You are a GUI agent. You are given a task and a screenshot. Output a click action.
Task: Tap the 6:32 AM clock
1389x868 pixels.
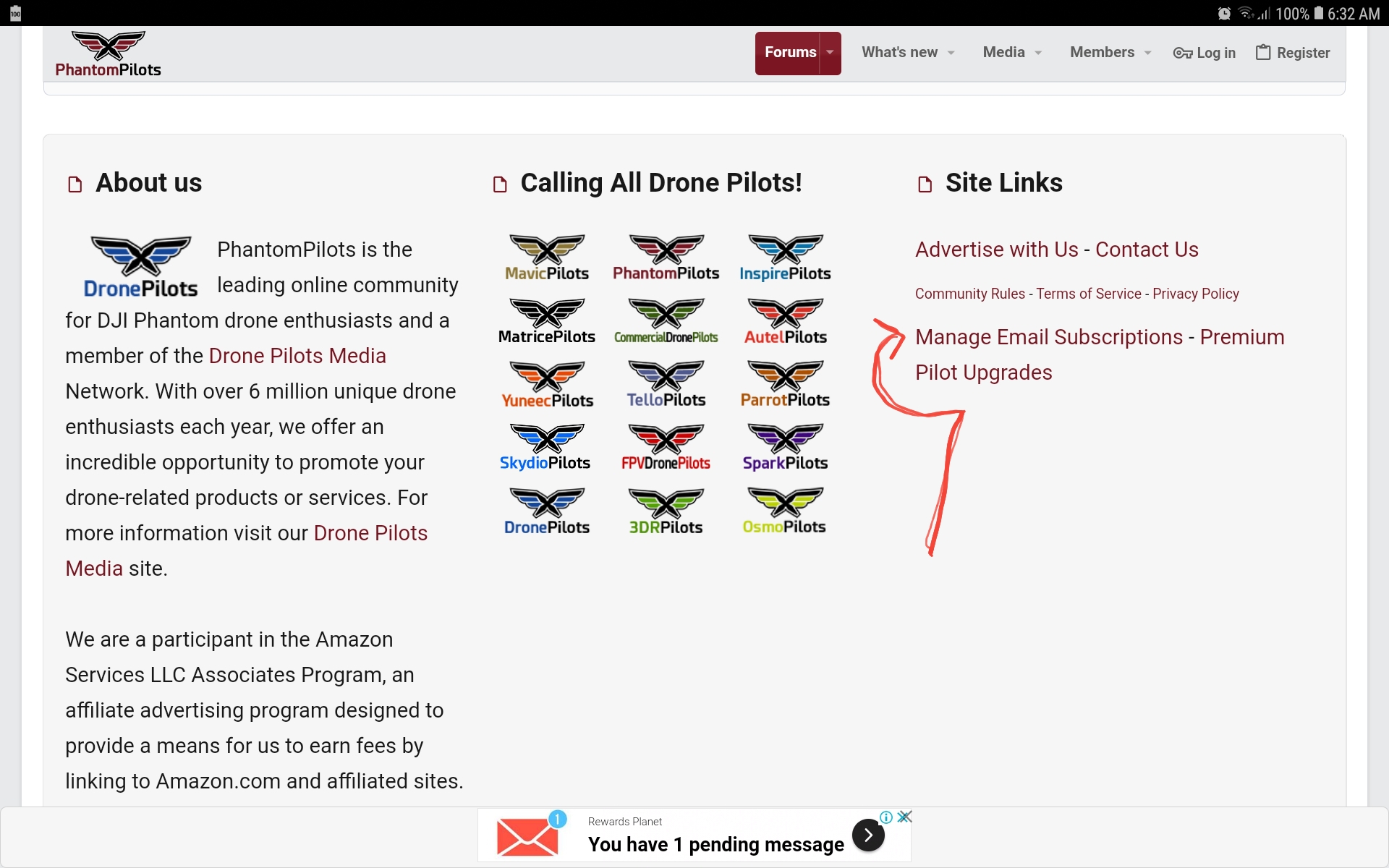click(1354, 14)
